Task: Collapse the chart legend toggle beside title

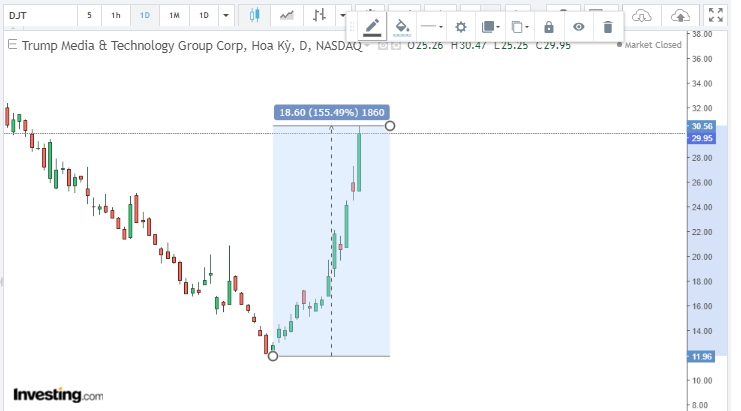Action: coord(10,45)
